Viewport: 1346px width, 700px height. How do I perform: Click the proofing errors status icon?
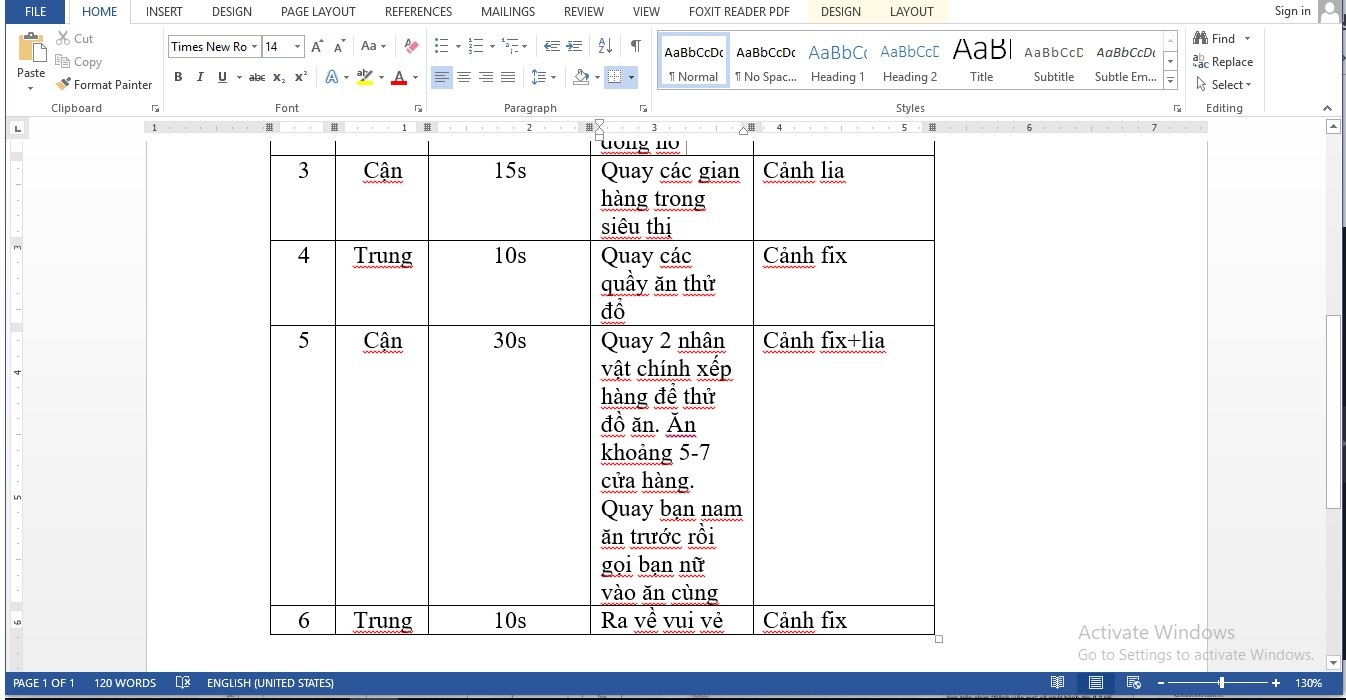[182, 683]
